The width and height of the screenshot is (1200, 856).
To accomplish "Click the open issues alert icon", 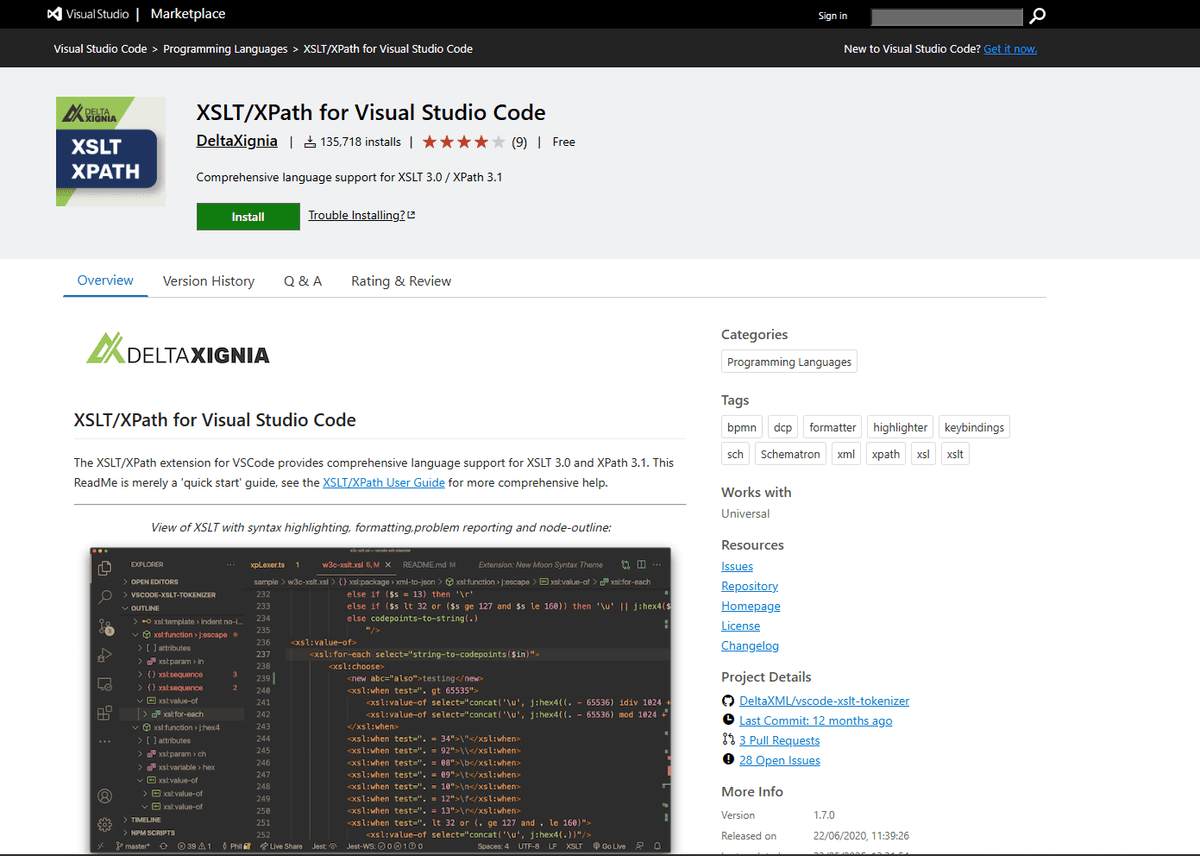I will tap(728, 760).
